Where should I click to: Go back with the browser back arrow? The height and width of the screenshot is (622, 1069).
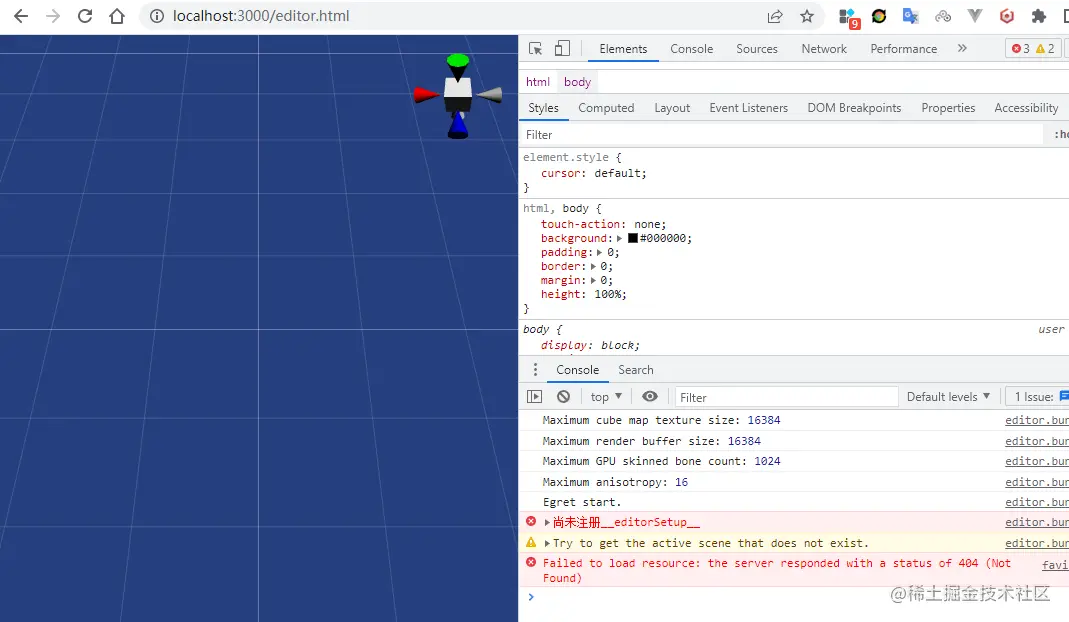pos(21,16)
